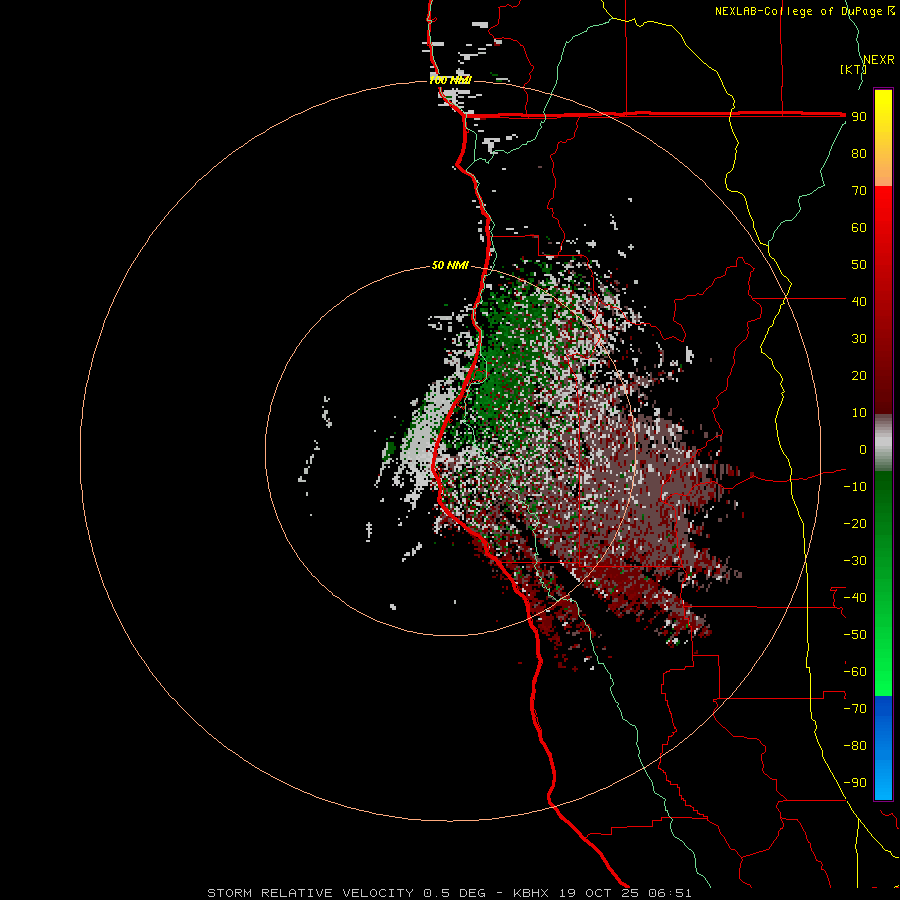Click the 50 NMI range ring label
Screen dimensions: 900x900
click(450, 265)
